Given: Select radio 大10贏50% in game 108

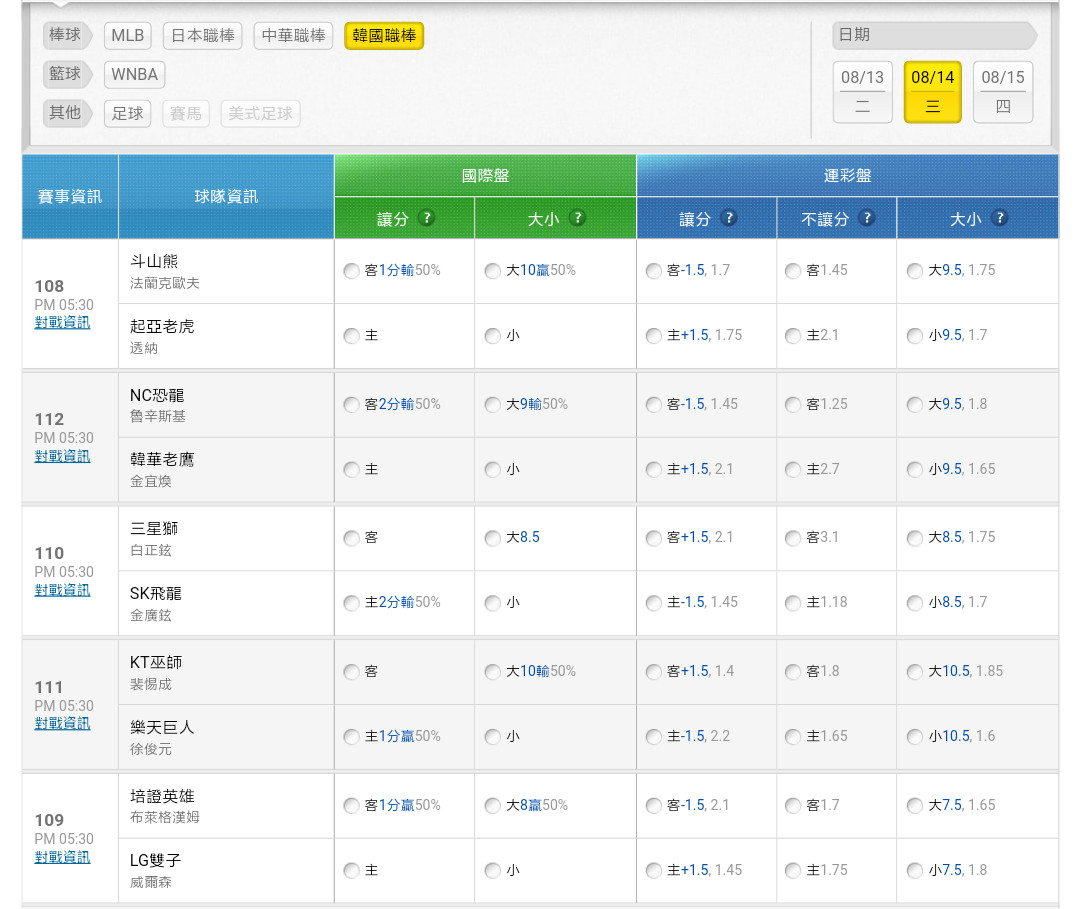Looking at the screenshot, I should click(x=492, y=271).
